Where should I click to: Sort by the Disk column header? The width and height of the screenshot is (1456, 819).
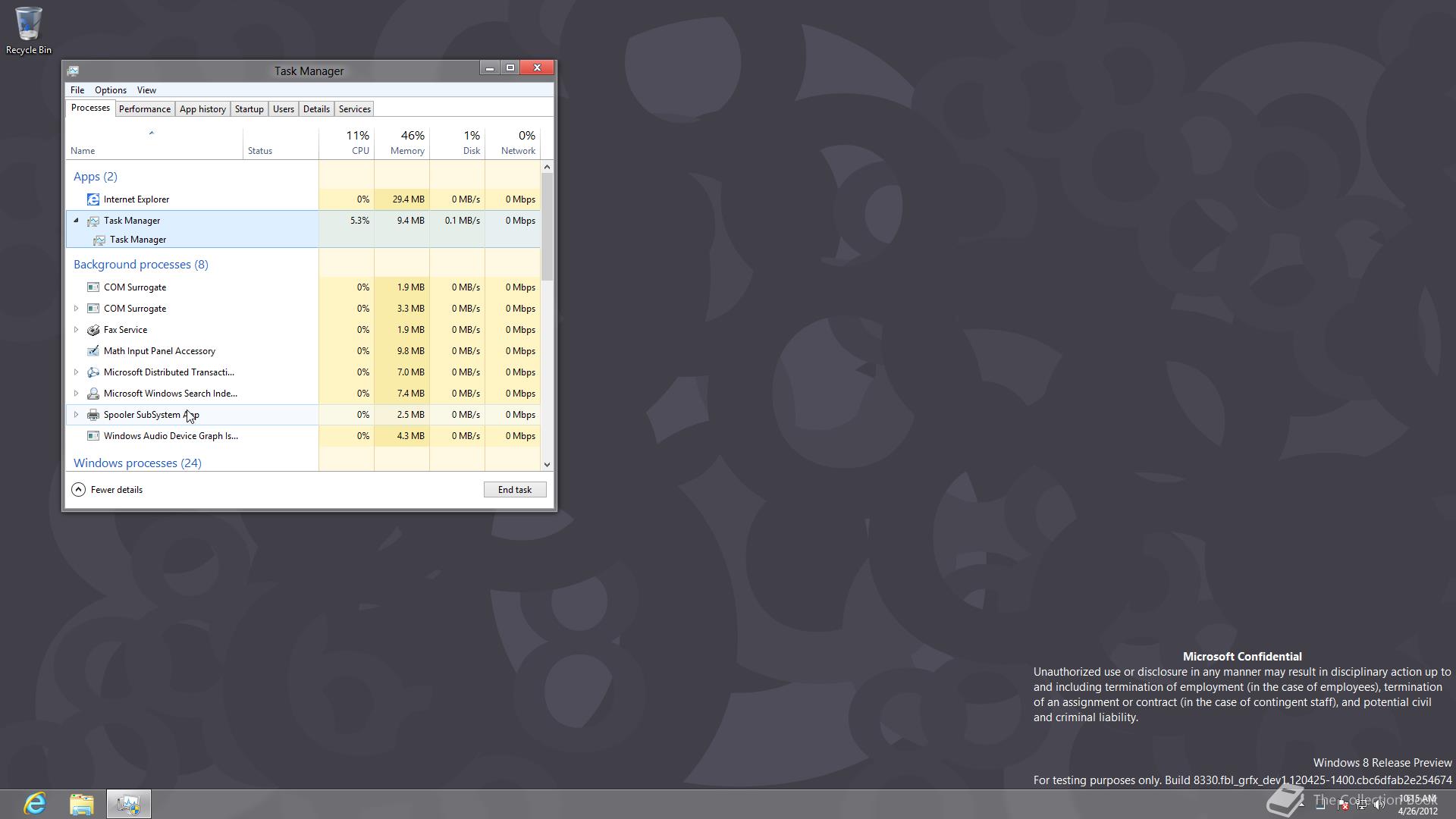tap(457, 143)
